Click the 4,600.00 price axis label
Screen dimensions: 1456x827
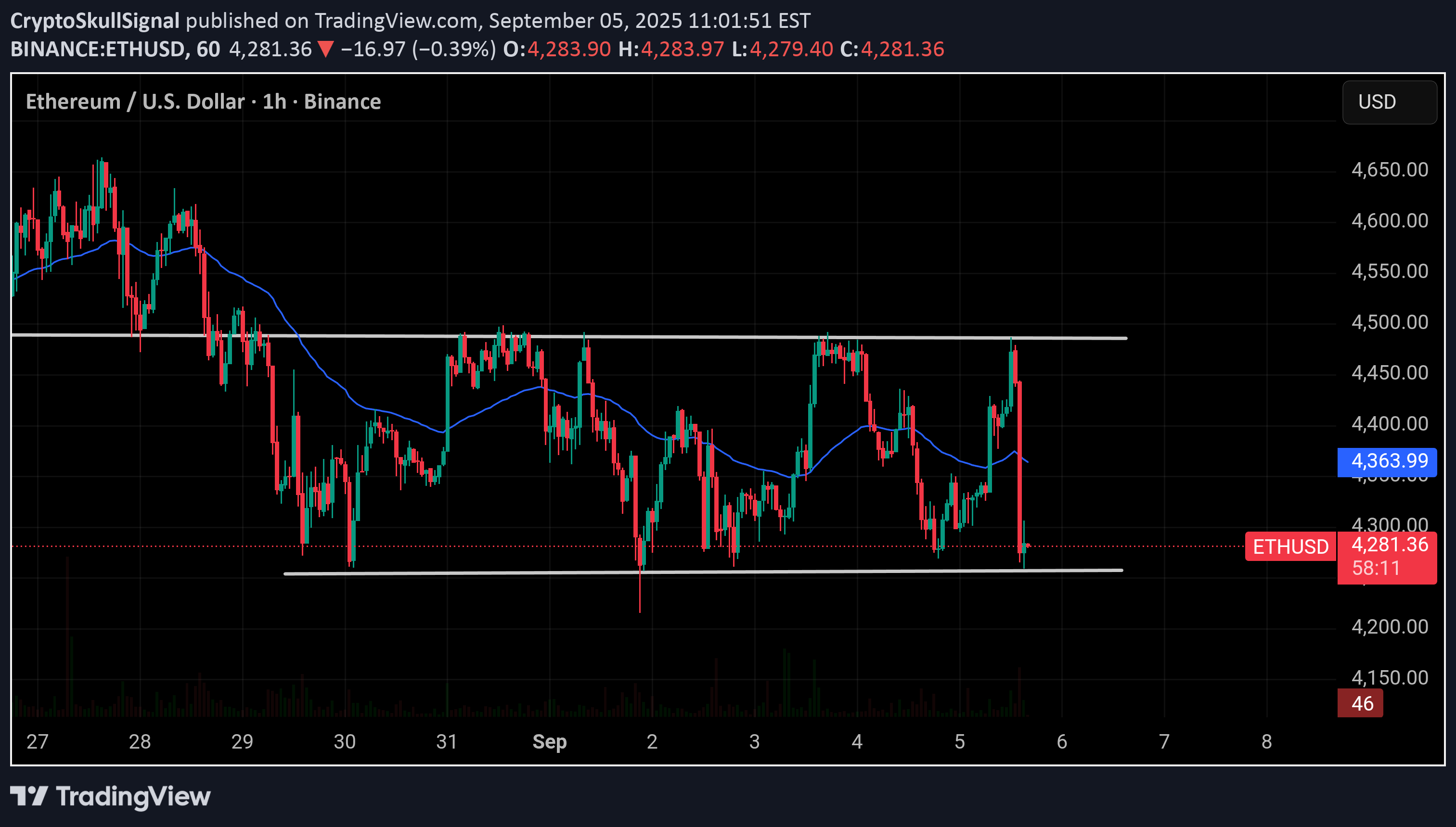point(1390,220)
